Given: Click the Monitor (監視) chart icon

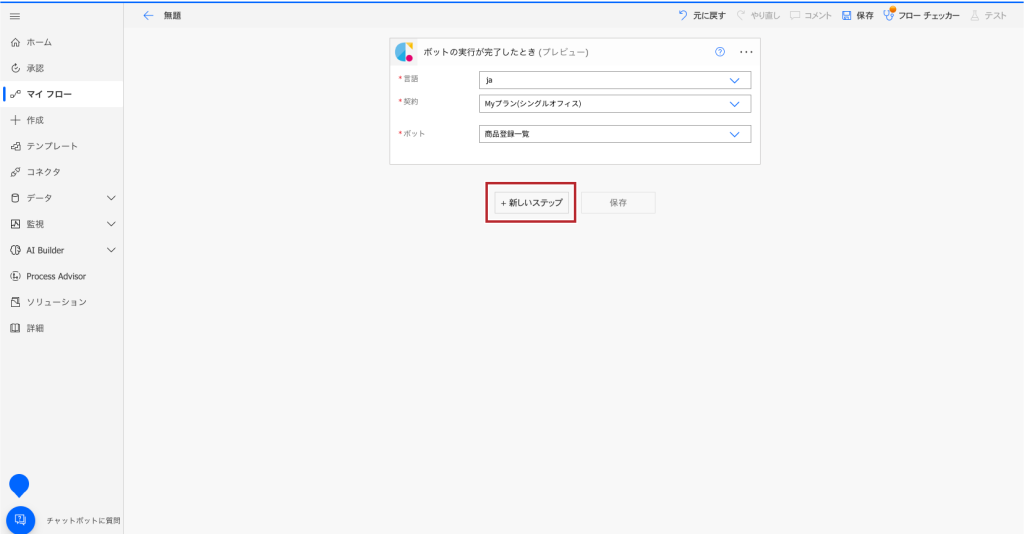Looking at the screenshot, I should (x=15, y=224).
